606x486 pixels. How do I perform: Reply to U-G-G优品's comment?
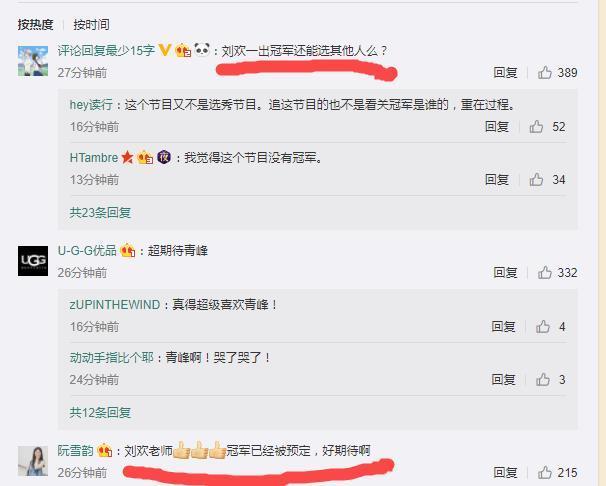click(x=505, y=272)
